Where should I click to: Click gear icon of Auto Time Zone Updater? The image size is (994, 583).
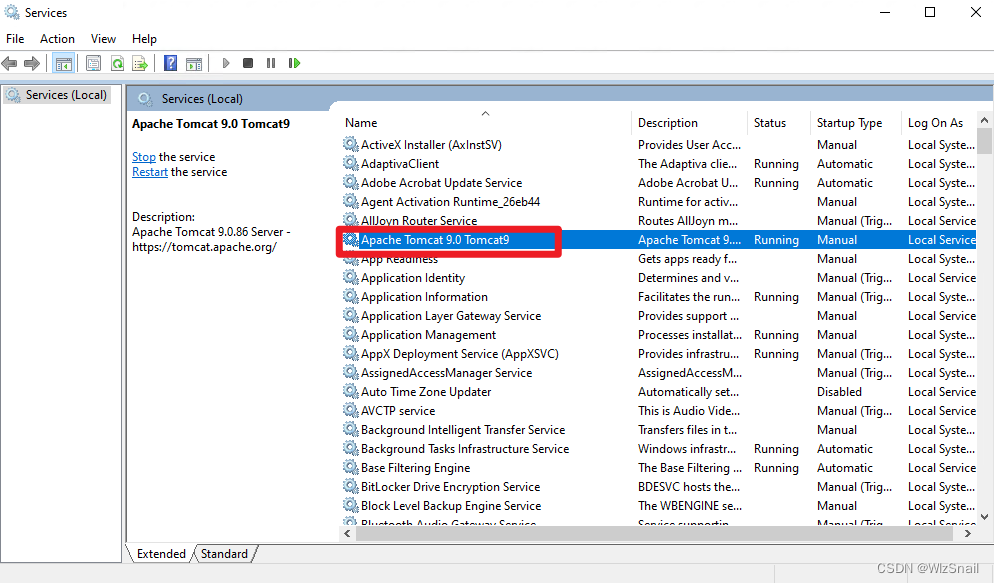coord(351,391)
